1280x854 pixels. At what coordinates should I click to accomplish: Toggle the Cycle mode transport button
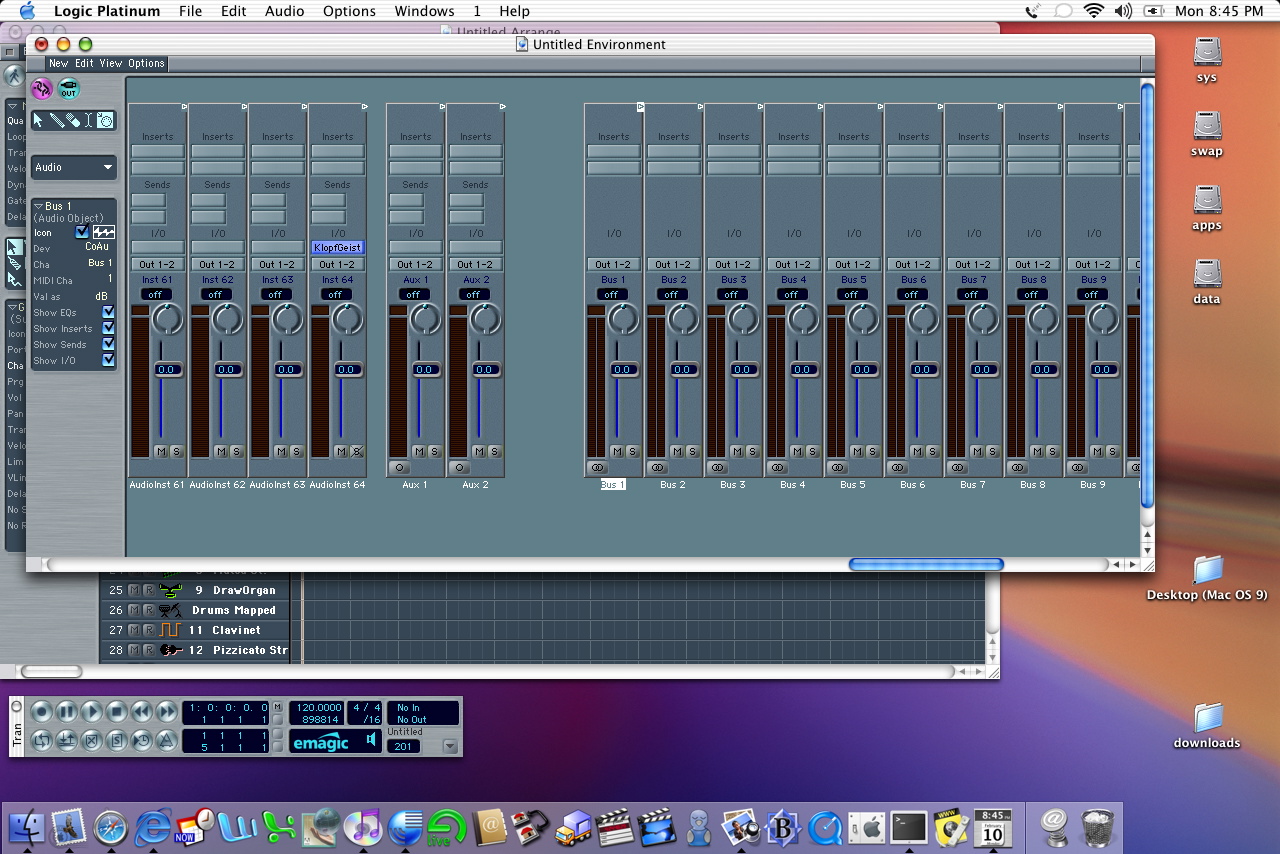click(41, 741)
